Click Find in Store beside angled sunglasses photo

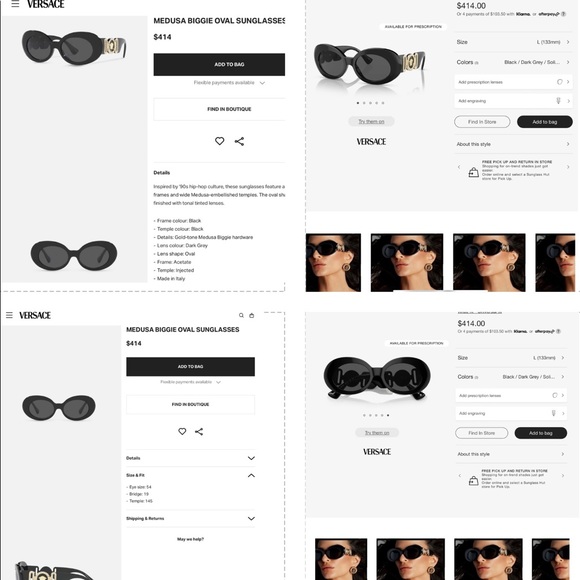coord(482,122)
